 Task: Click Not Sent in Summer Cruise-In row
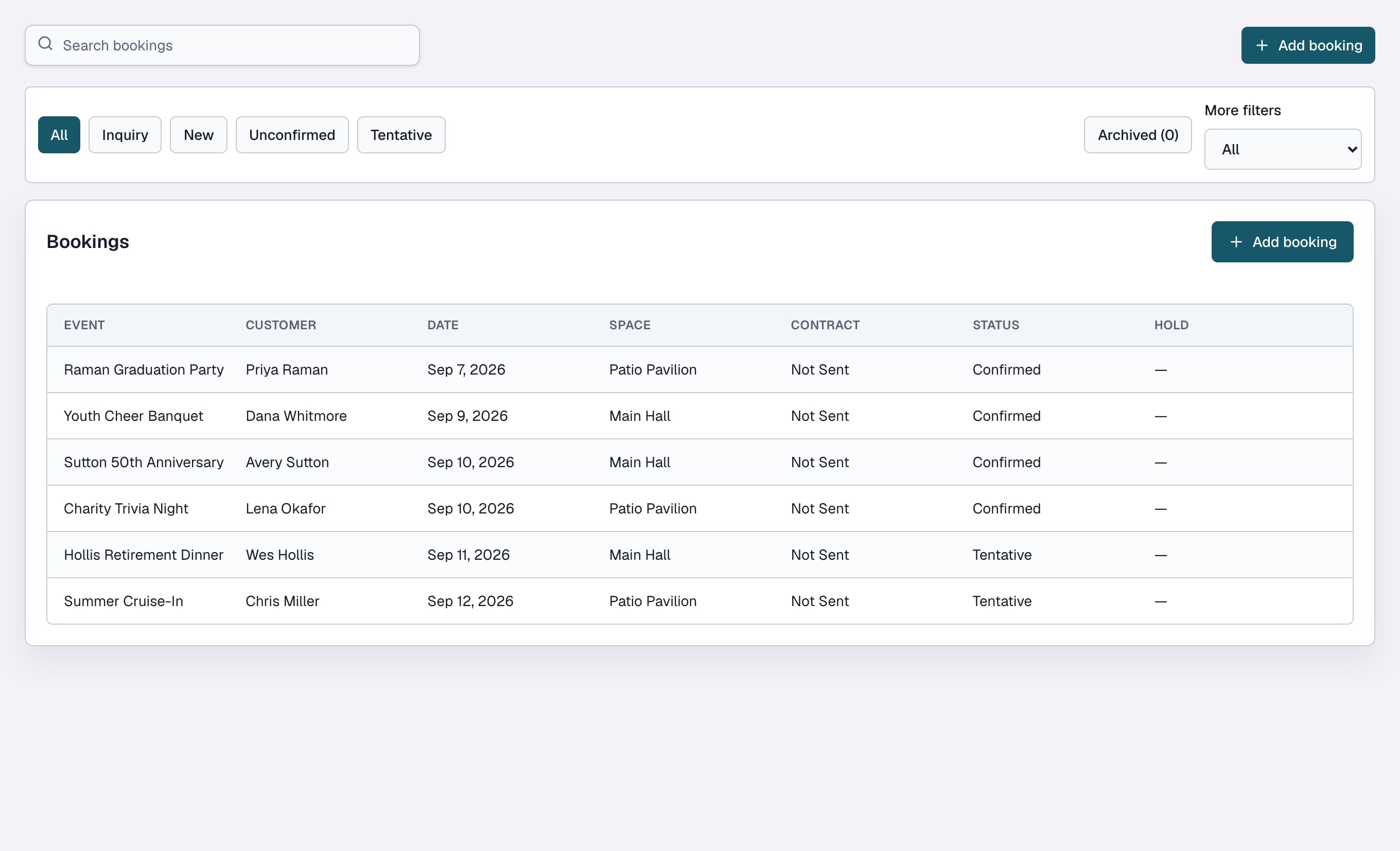point(819,601)
